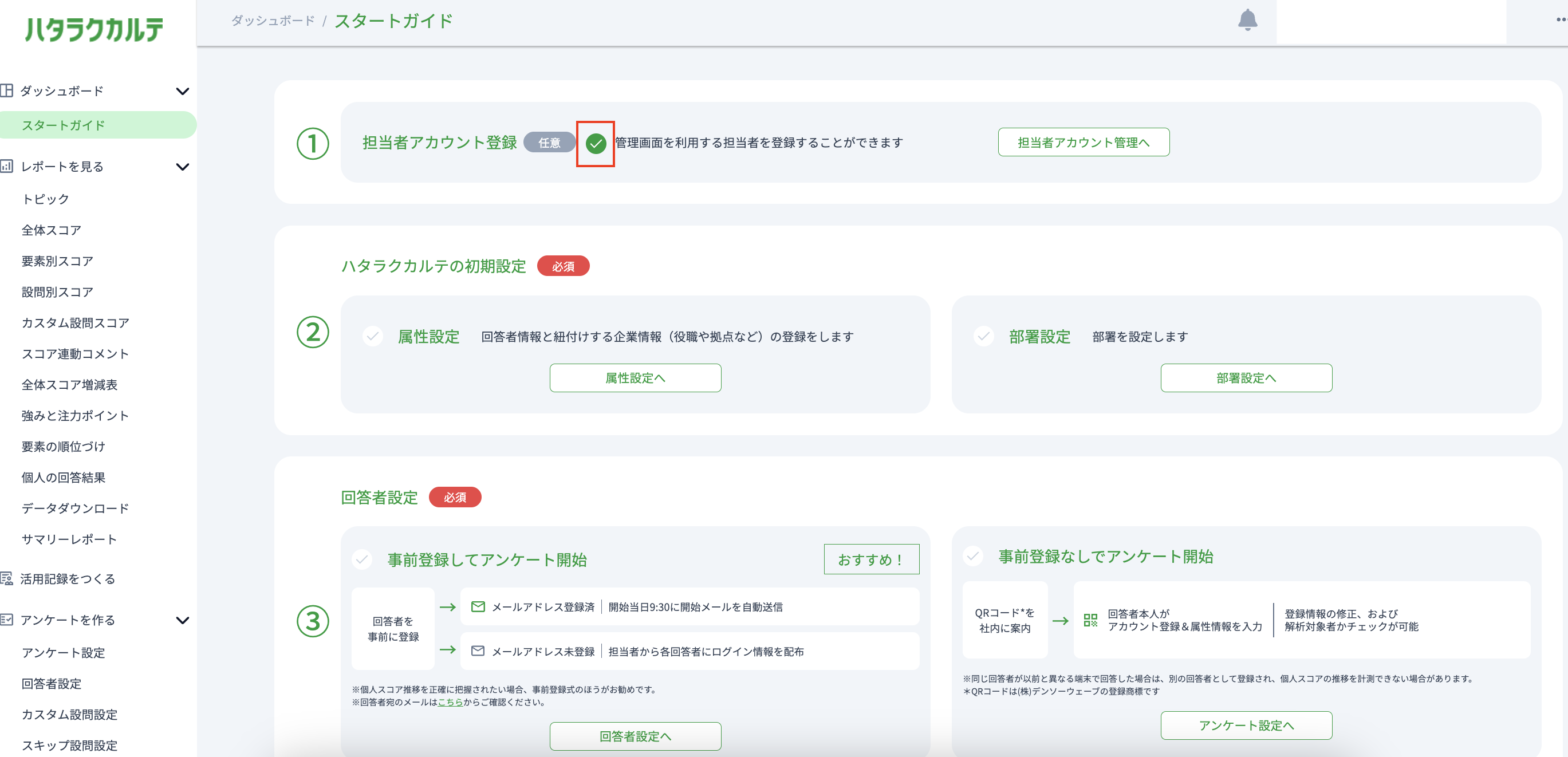
Task: Toggle check circle beside 事前登録なしでアンケート開始
Action: pyautogui.click(x=972, y=555)
